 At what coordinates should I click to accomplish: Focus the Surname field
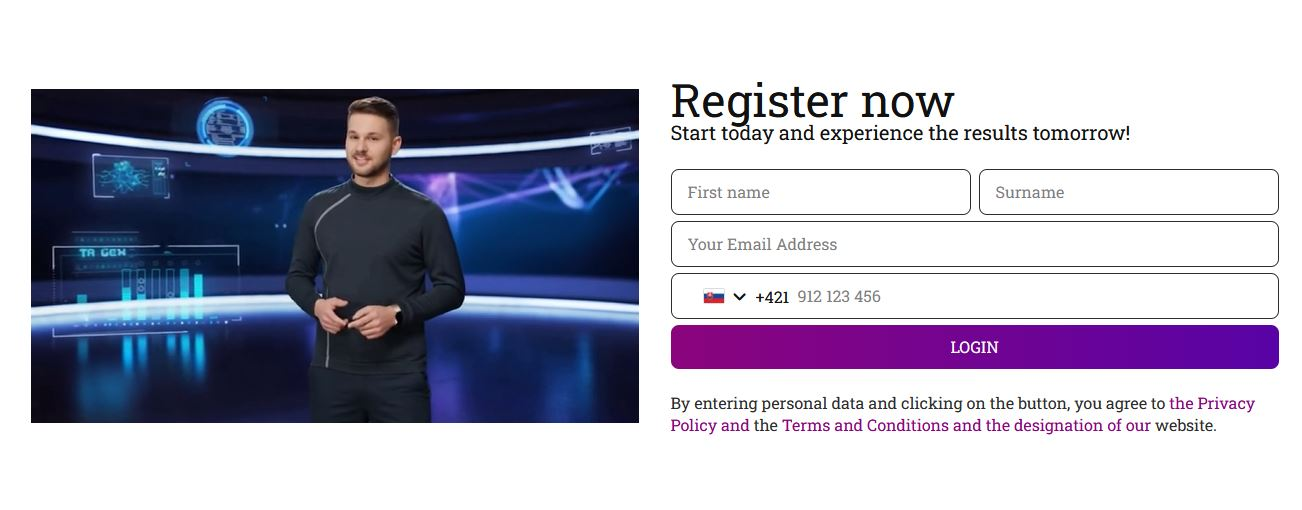pyautogui.click(x=1128, y=192)
